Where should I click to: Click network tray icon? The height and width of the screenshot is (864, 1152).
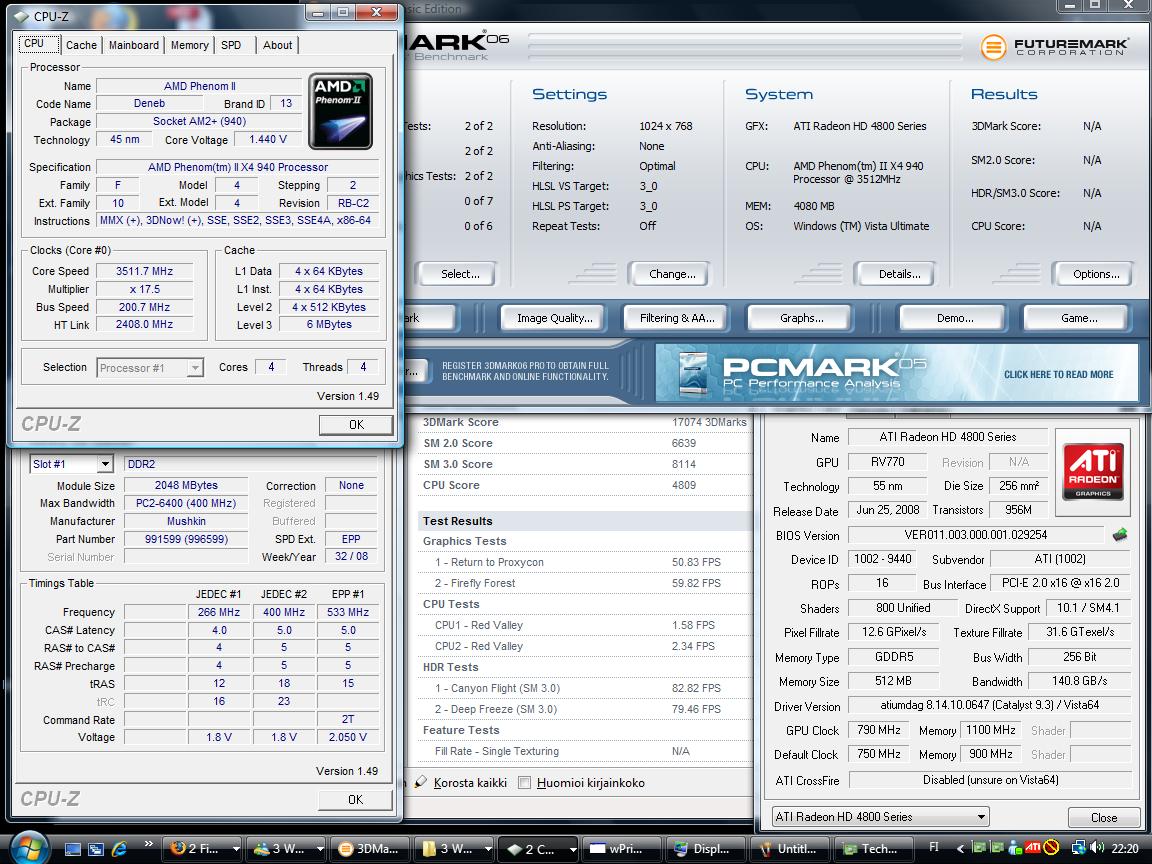(x=1079, y=848)
